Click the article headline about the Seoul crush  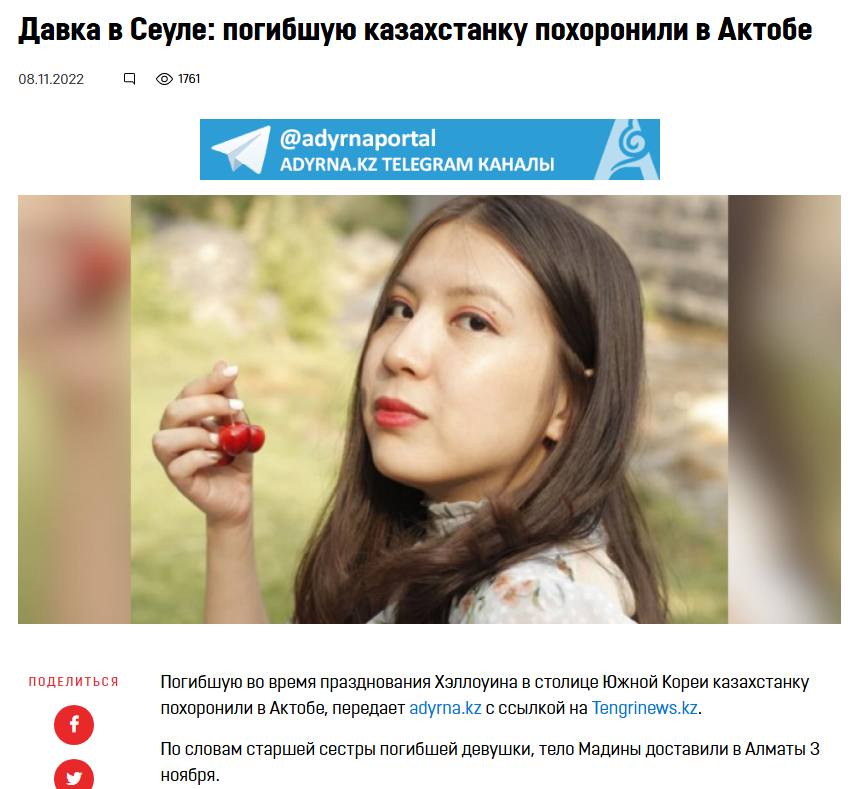click(x=415, y=30)
